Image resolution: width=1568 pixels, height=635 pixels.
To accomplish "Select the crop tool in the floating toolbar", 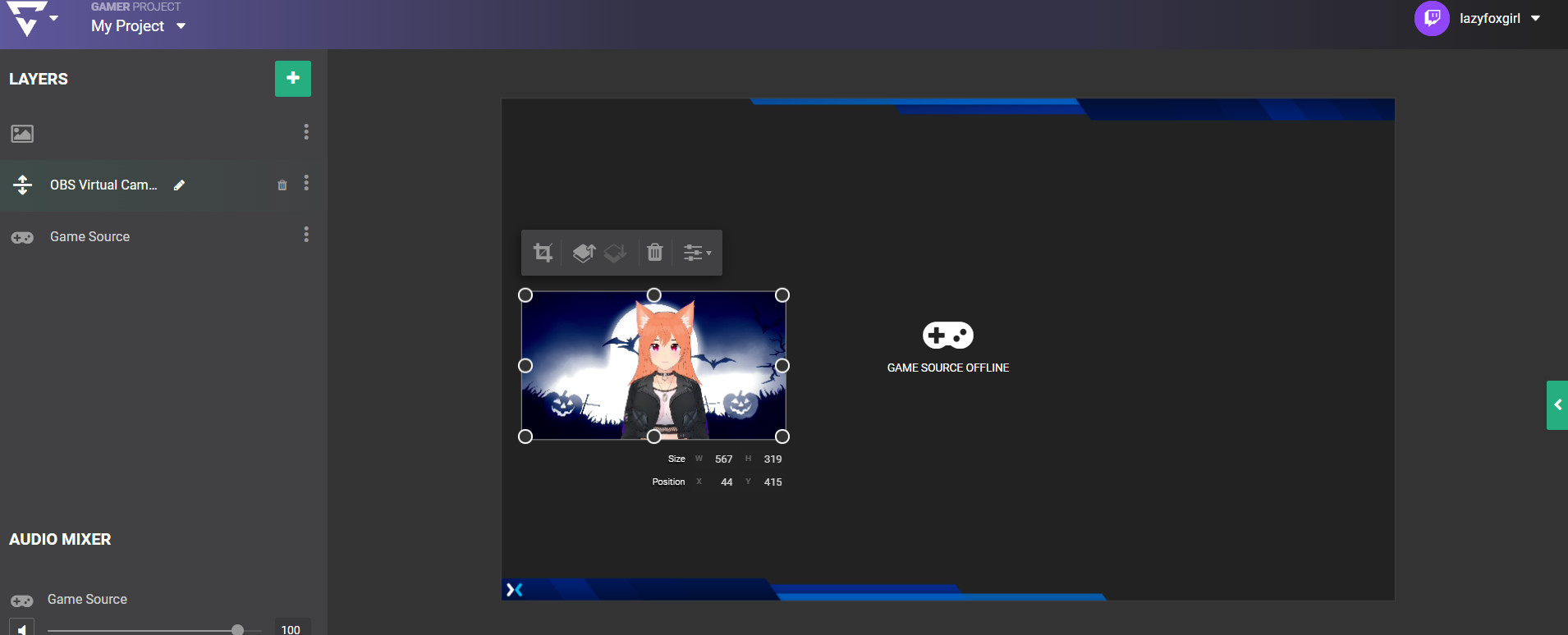I will pos(543,253).
